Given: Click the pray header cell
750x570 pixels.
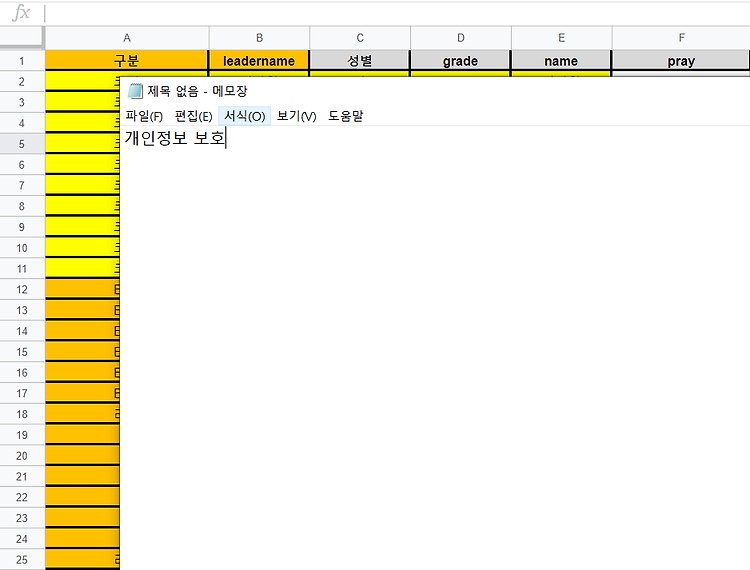Looking at the screenshot, I should click(681, 61).
